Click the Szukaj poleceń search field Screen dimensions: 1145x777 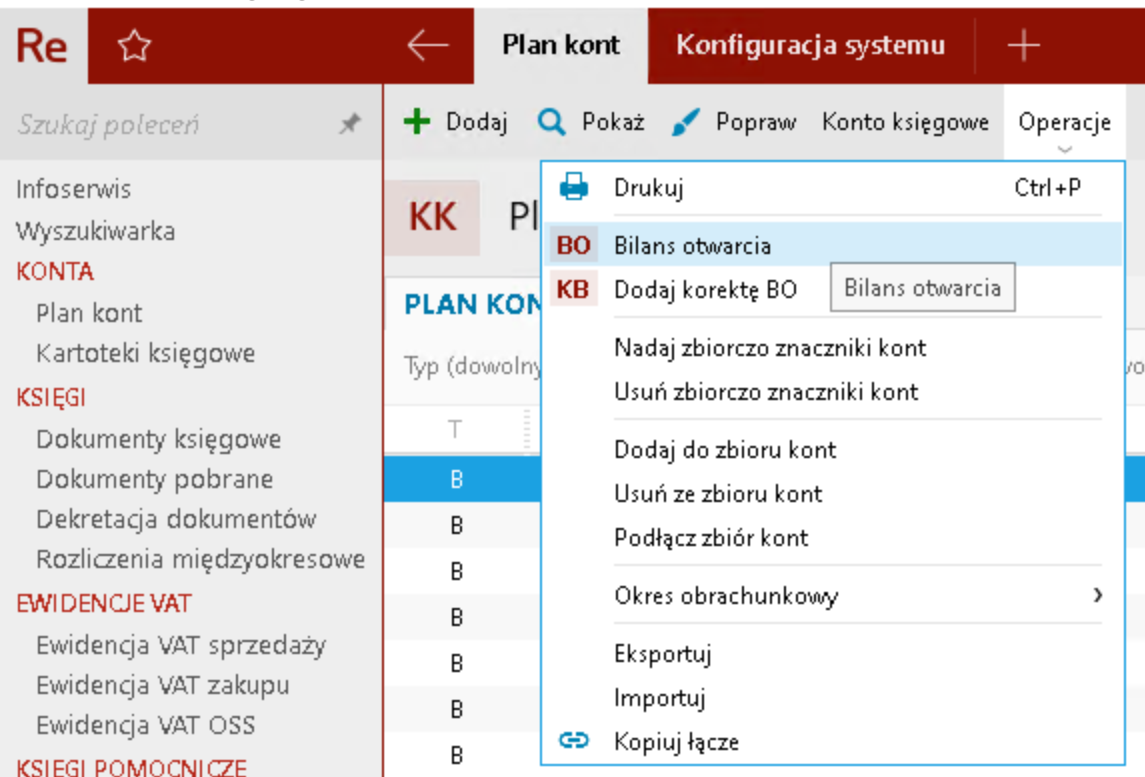[170, 124]
